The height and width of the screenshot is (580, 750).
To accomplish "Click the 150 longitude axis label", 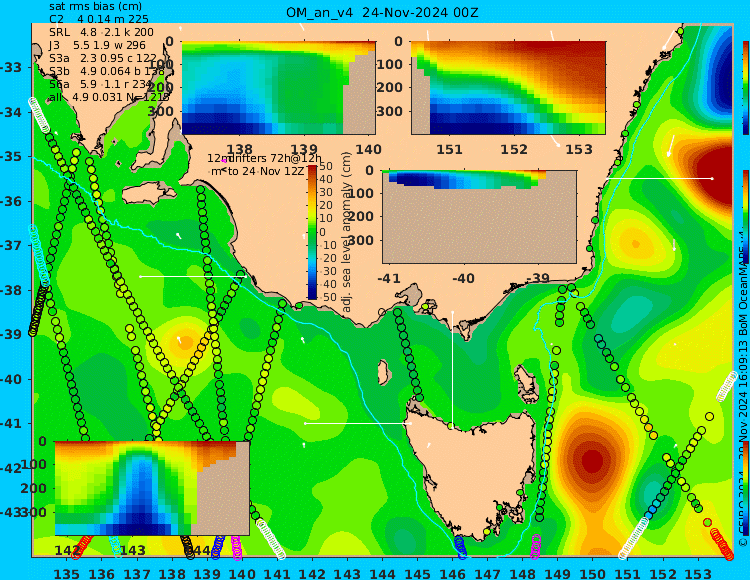I will [x=593, y=573].
